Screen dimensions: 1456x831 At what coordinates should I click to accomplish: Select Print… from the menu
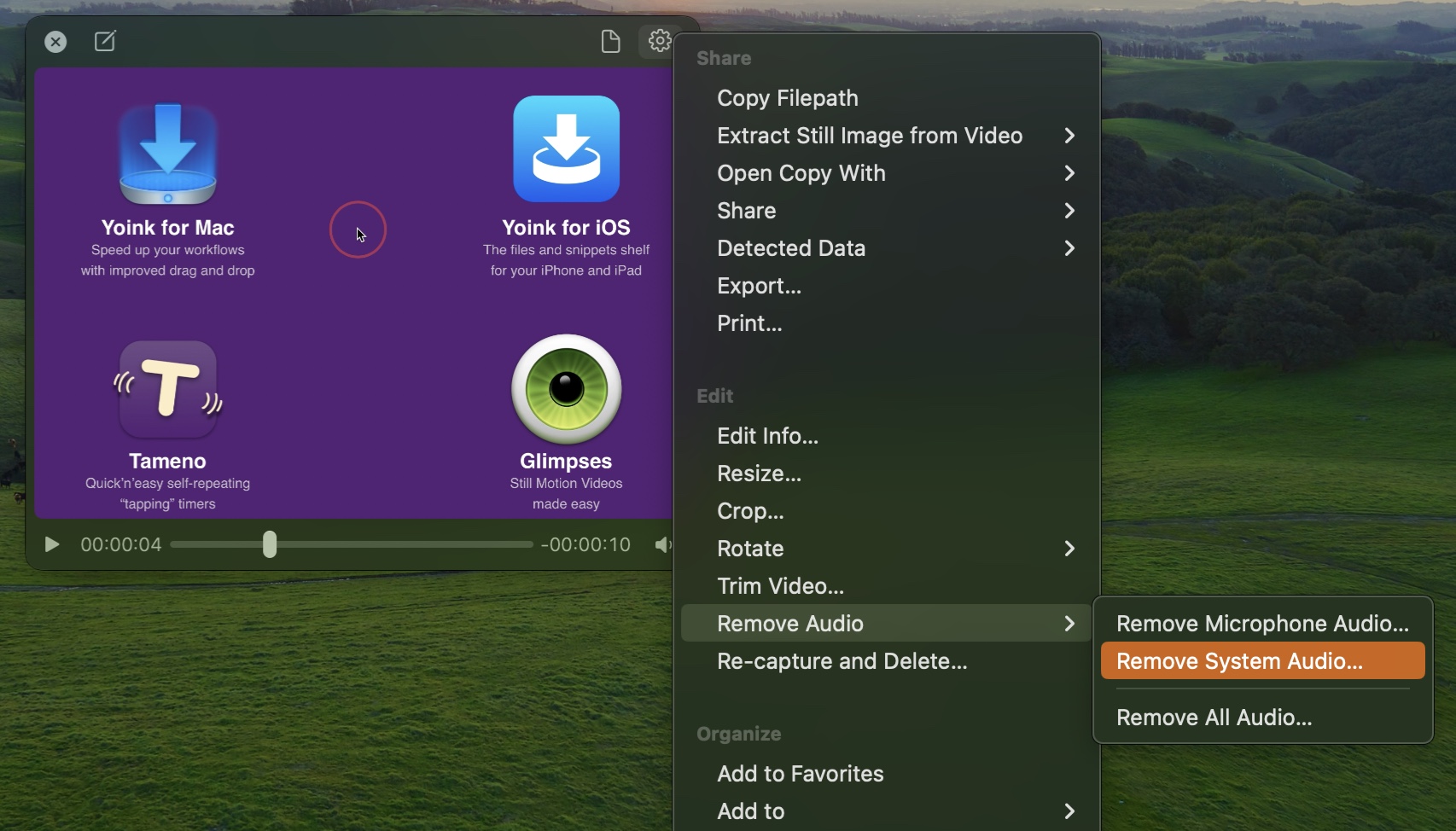point(887,323)
